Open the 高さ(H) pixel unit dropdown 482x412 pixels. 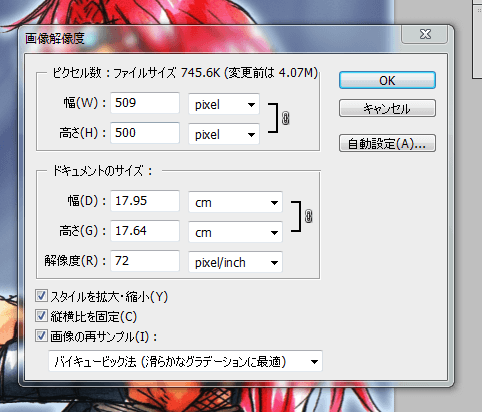(x=224, y=134)
